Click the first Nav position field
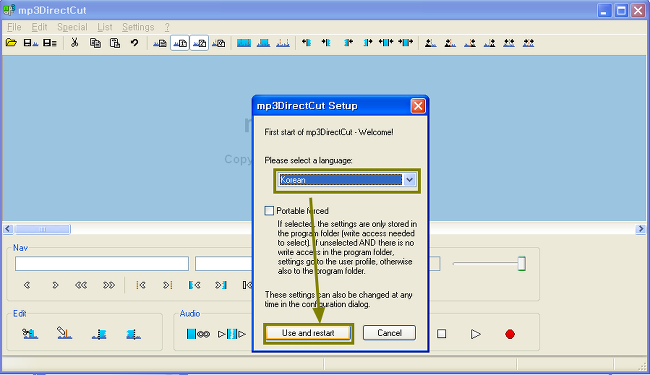The height and width of the screenshot is (375, 650). 102,264
